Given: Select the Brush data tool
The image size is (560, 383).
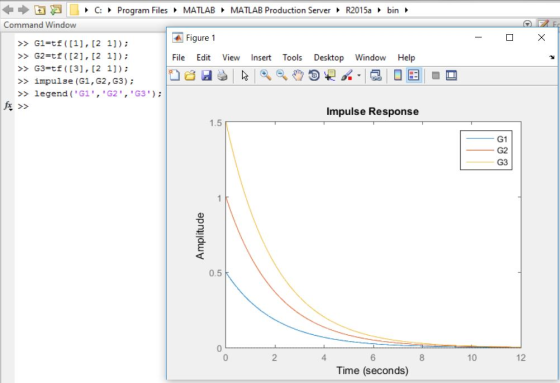Looking at the screenshot, I should point(347,75).
